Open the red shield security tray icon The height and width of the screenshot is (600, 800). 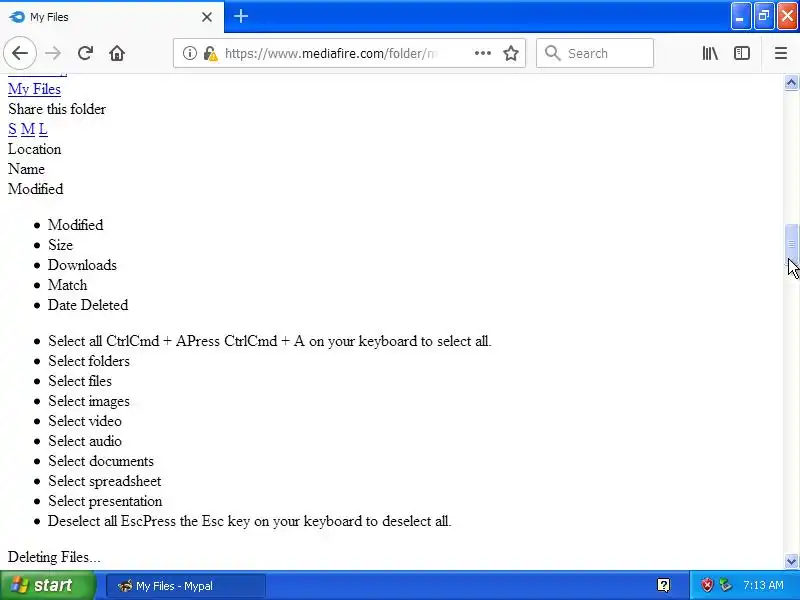(707, 585)
